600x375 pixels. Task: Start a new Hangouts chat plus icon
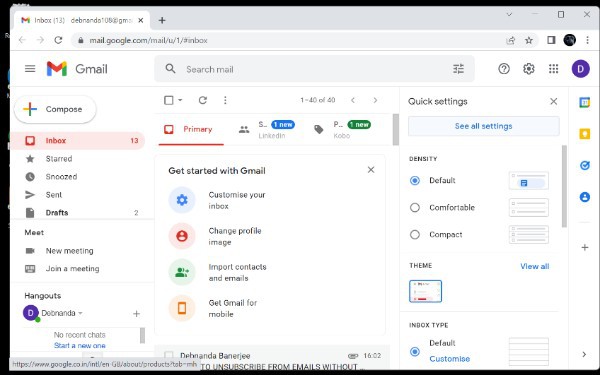[136, 314]
